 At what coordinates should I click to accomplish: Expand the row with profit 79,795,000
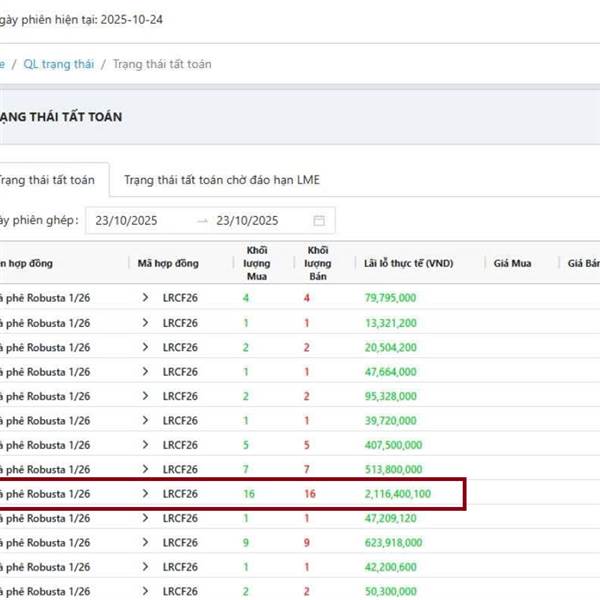[x=145, y=297]
